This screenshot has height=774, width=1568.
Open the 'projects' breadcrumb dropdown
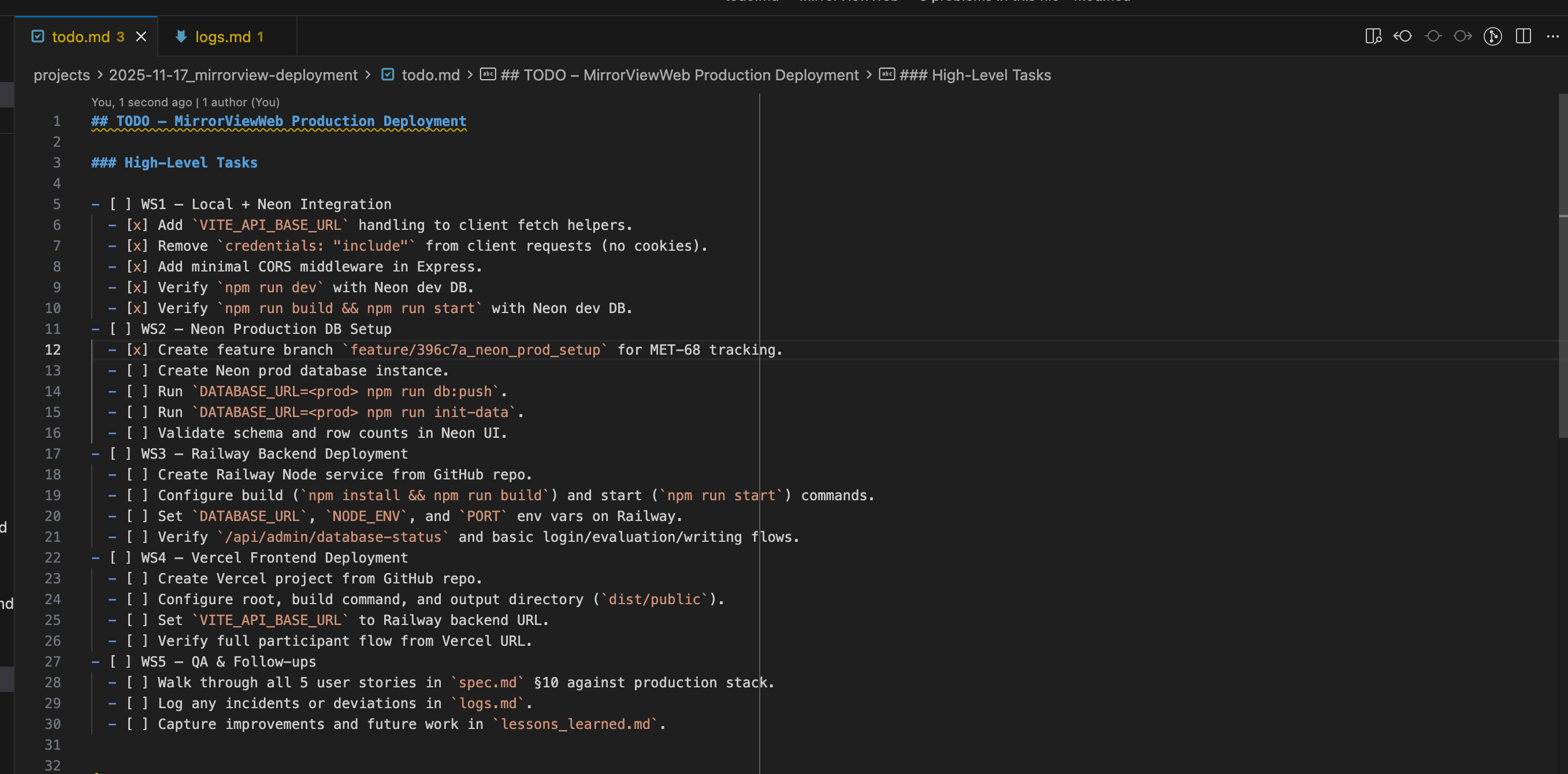click(x=61, y=75)
